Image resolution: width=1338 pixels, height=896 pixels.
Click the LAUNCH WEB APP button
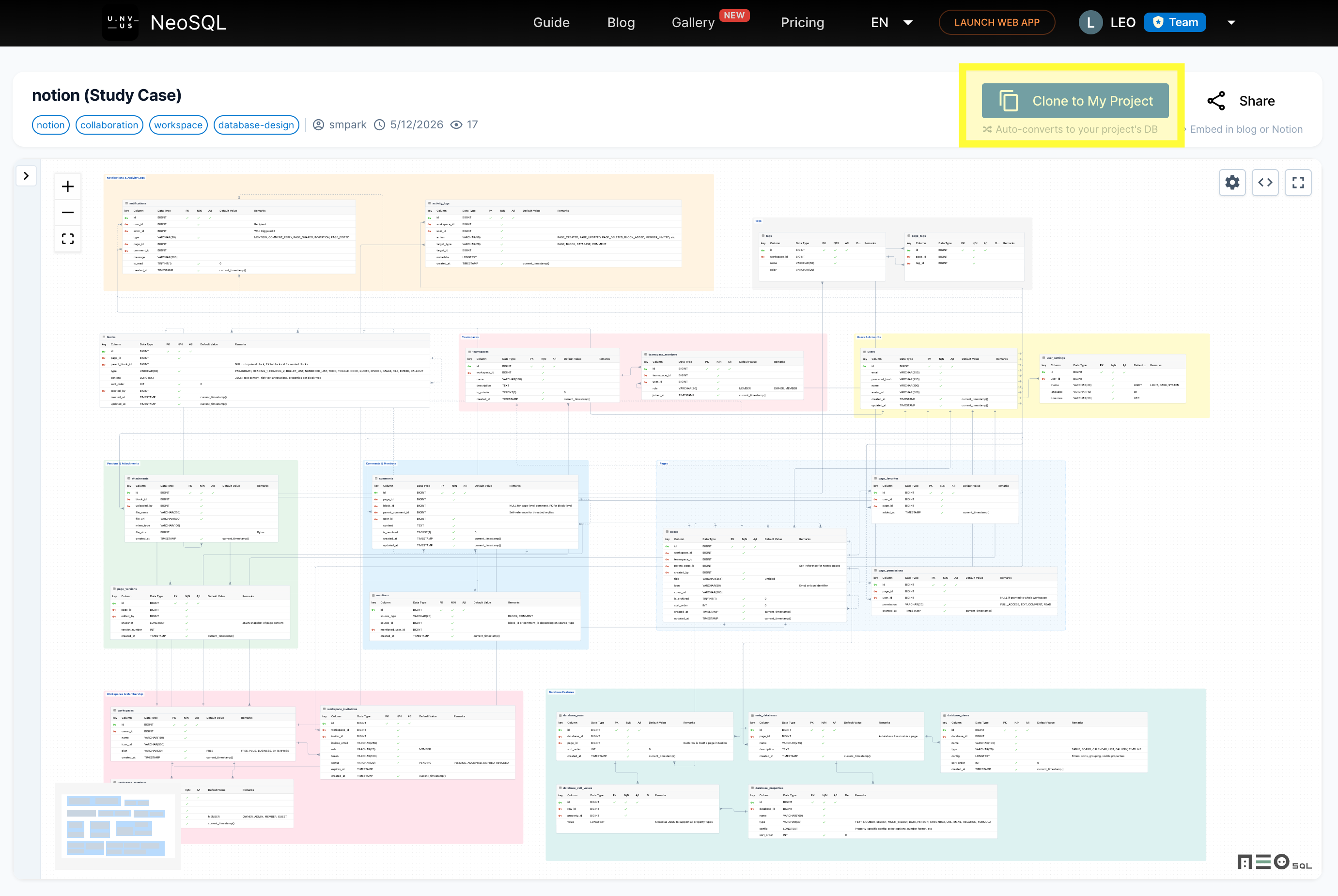coord(997,22)
